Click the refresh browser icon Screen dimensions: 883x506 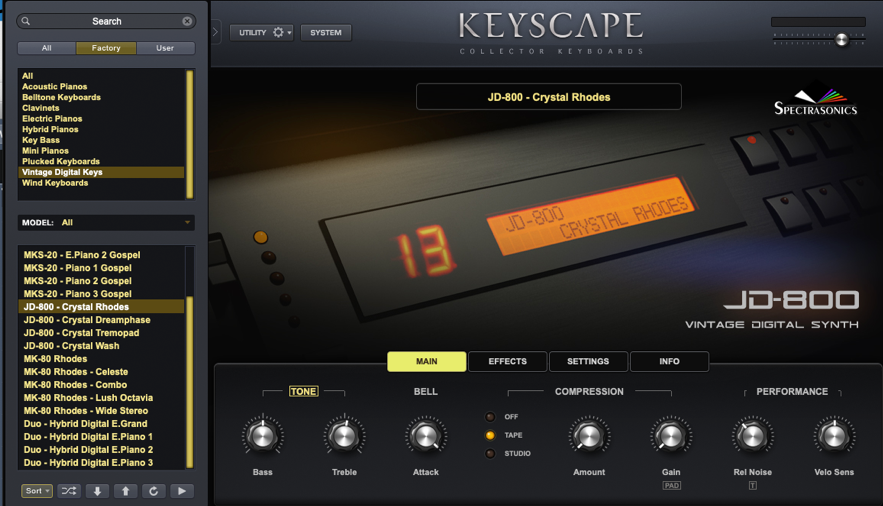coord(153,491)
